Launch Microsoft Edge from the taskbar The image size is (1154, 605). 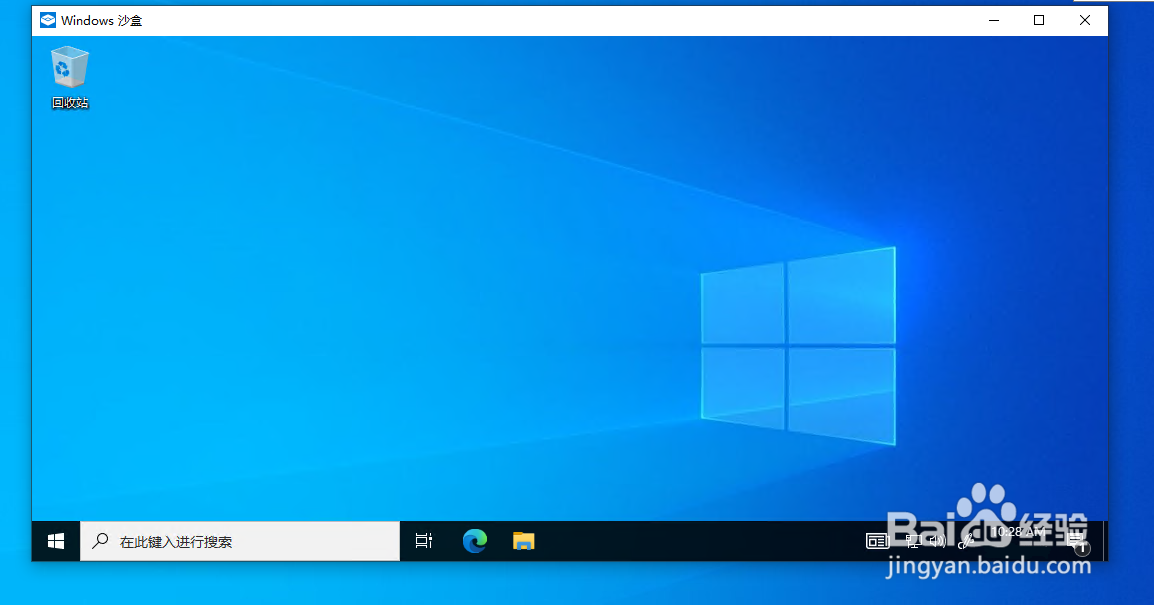(475, 542)
